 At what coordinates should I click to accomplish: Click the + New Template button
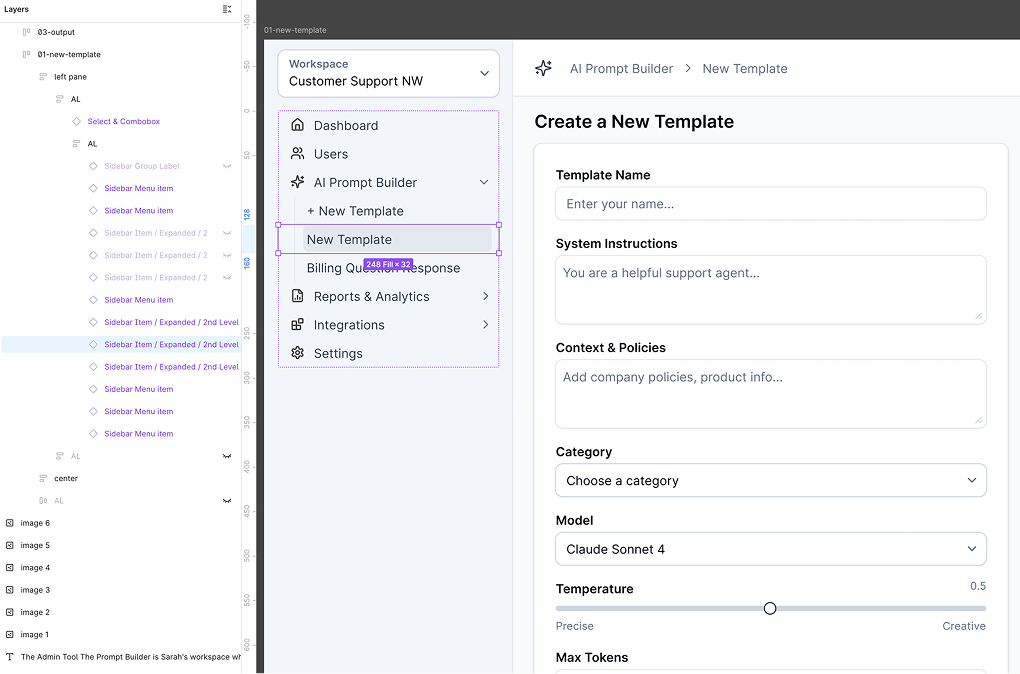[353, 211]
